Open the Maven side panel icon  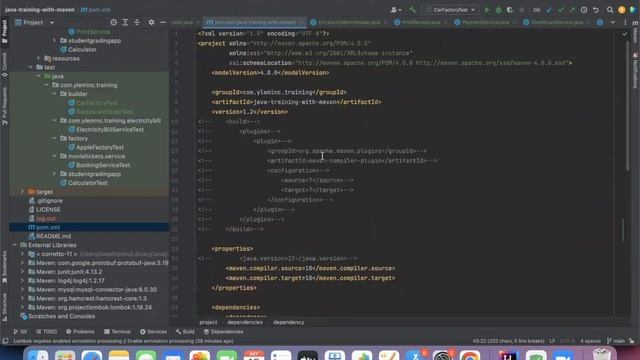pos(635,32)
